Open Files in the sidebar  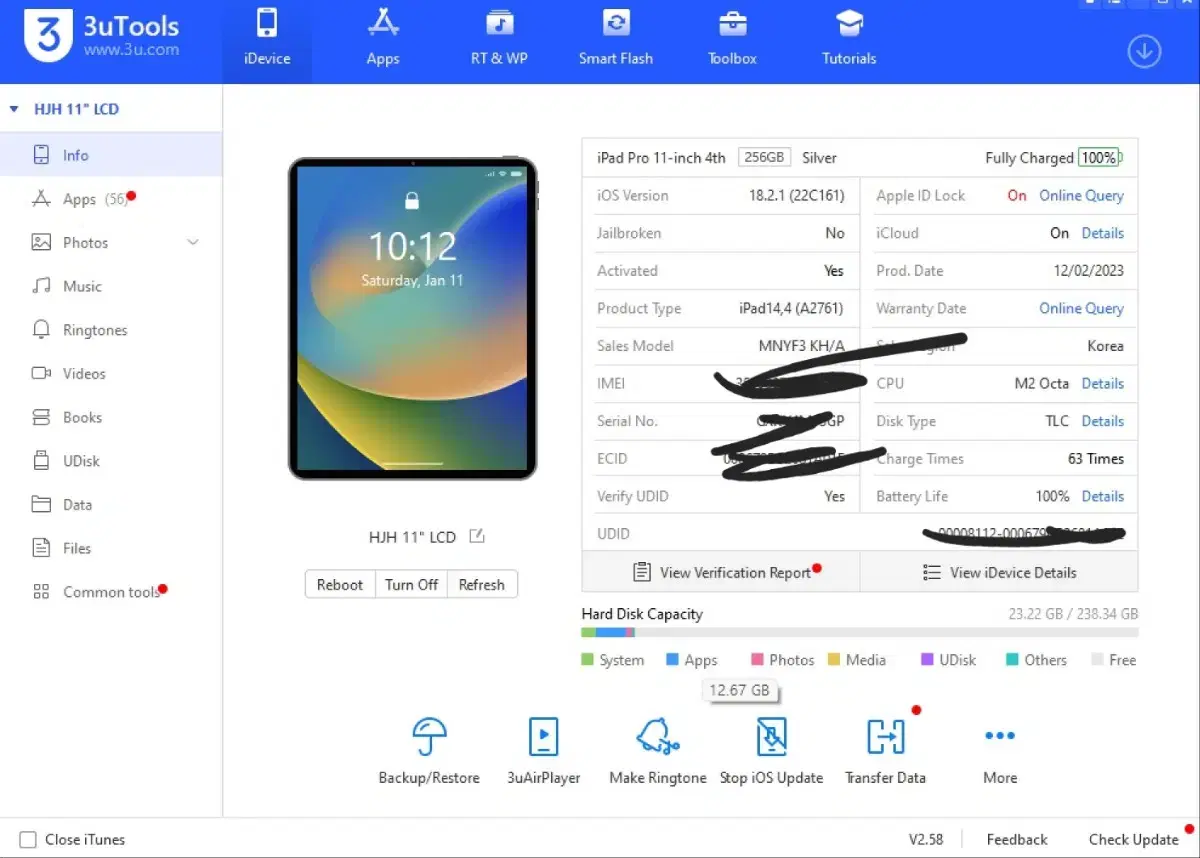[111, 548]
